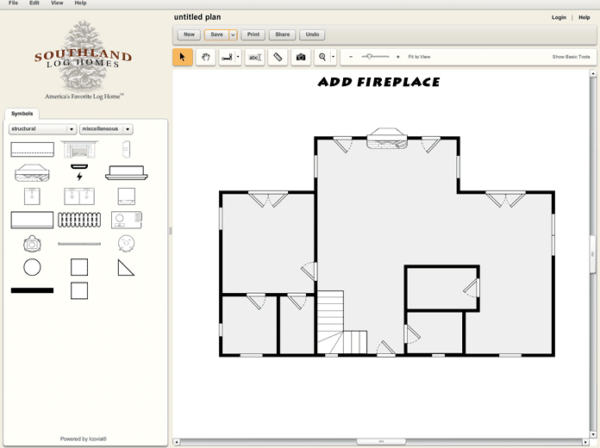Select the wide rectangle shaded-bottom symbol
Viewport: 600px width, 448px height.
pos(32,220)
